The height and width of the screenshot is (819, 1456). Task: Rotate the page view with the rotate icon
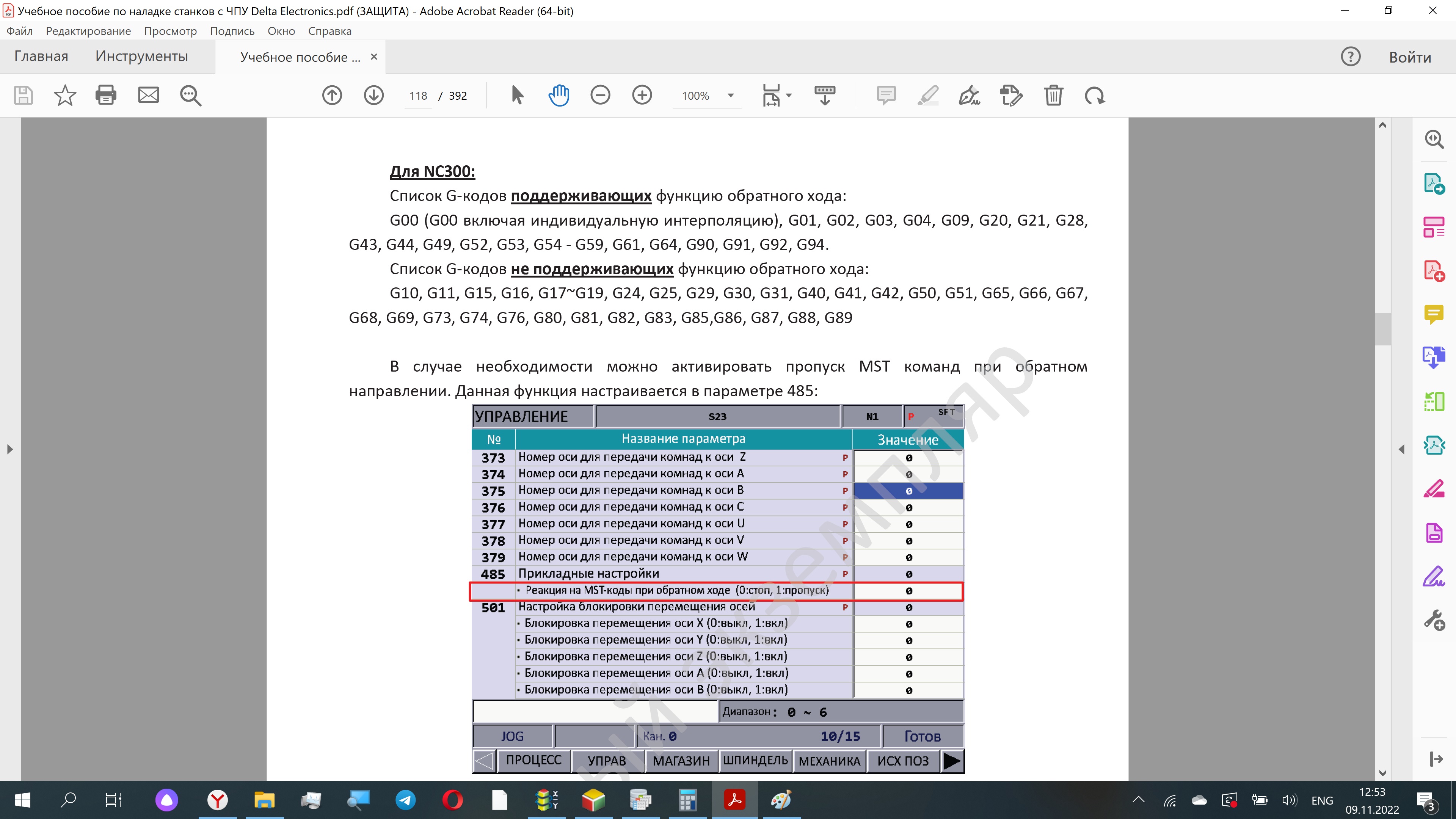coord(1095,95)
